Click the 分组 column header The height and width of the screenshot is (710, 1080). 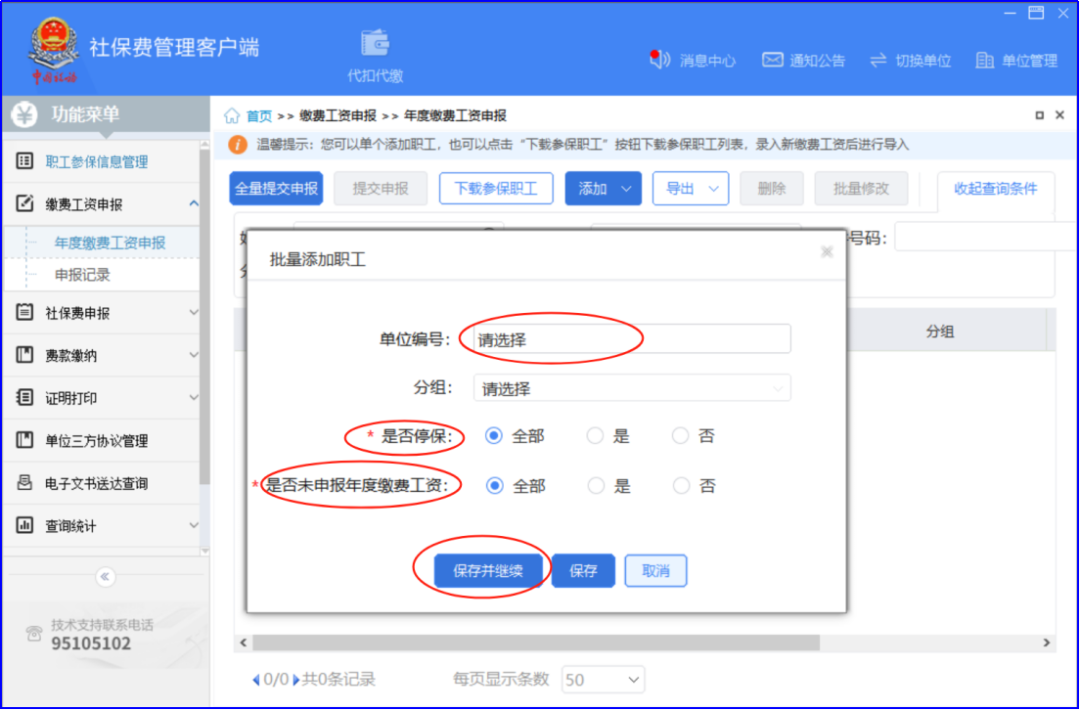[939, 331]
